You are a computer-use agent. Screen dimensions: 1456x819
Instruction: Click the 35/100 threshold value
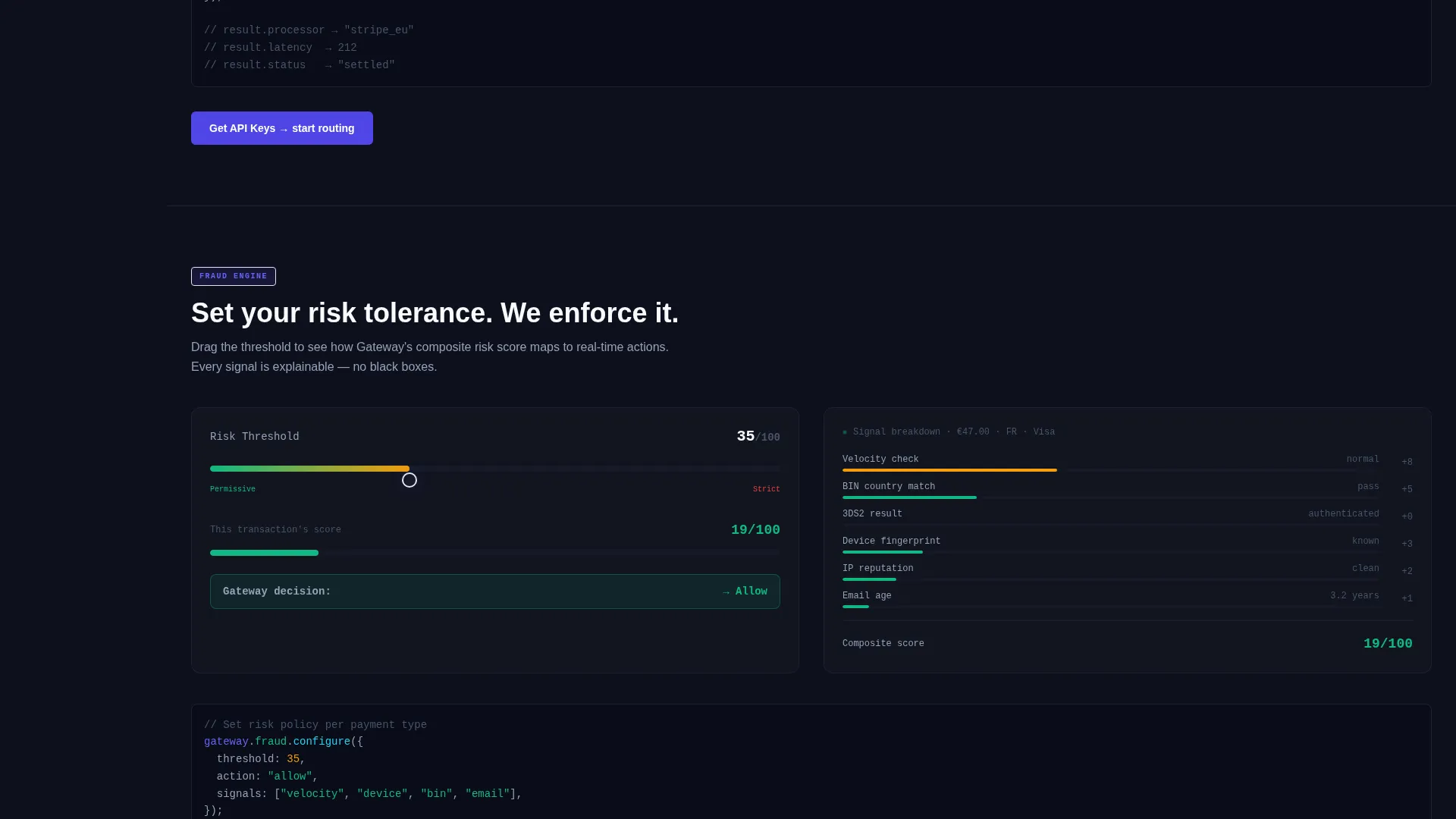758,437
